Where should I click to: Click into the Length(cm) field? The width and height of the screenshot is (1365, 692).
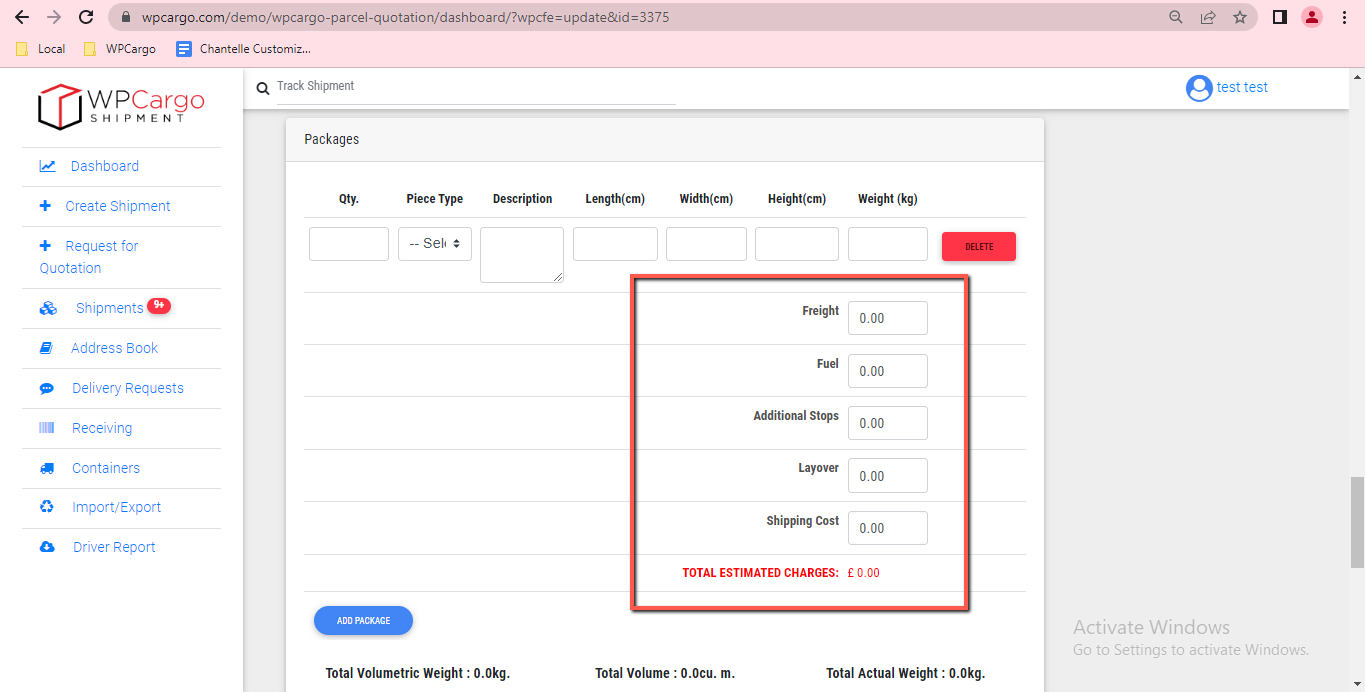pos(615,244)
